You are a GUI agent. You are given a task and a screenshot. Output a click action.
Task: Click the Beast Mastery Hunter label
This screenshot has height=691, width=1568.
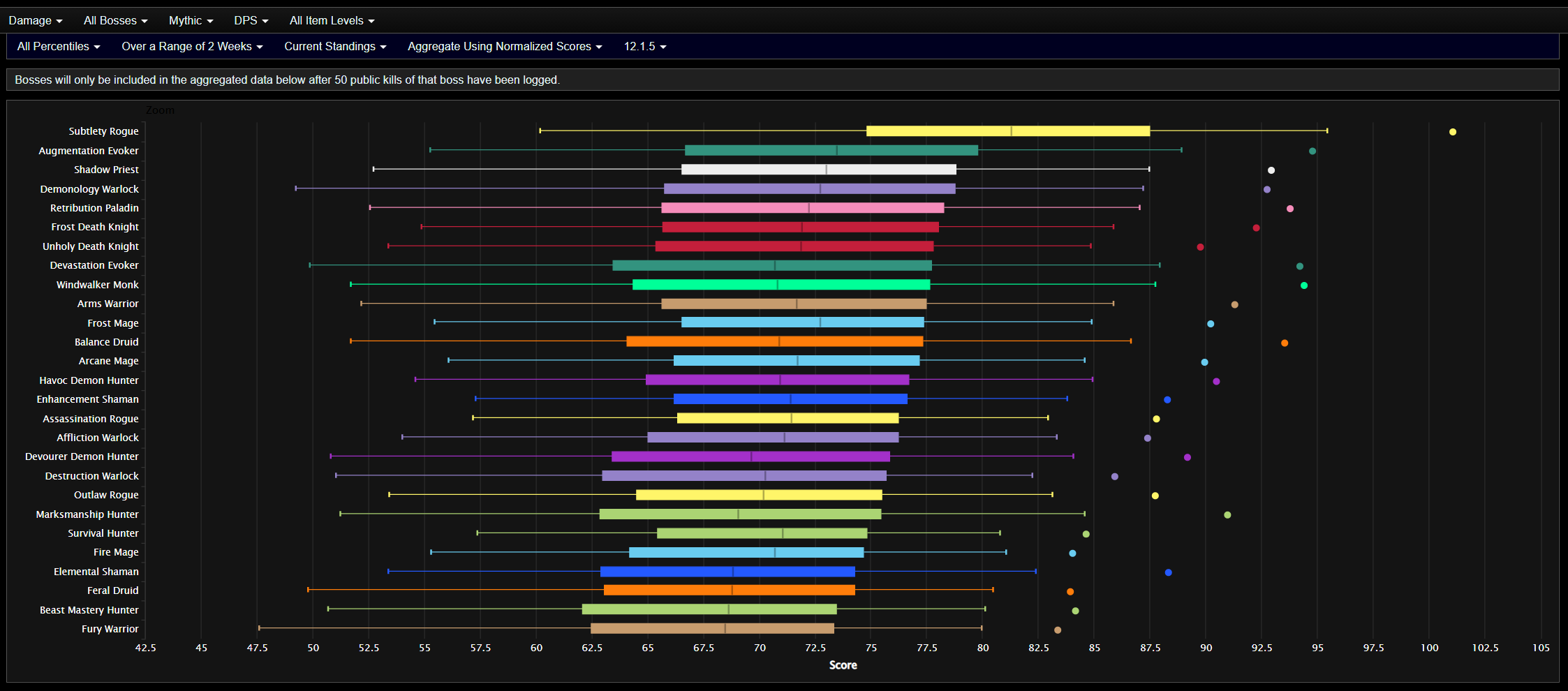[89, 610]
